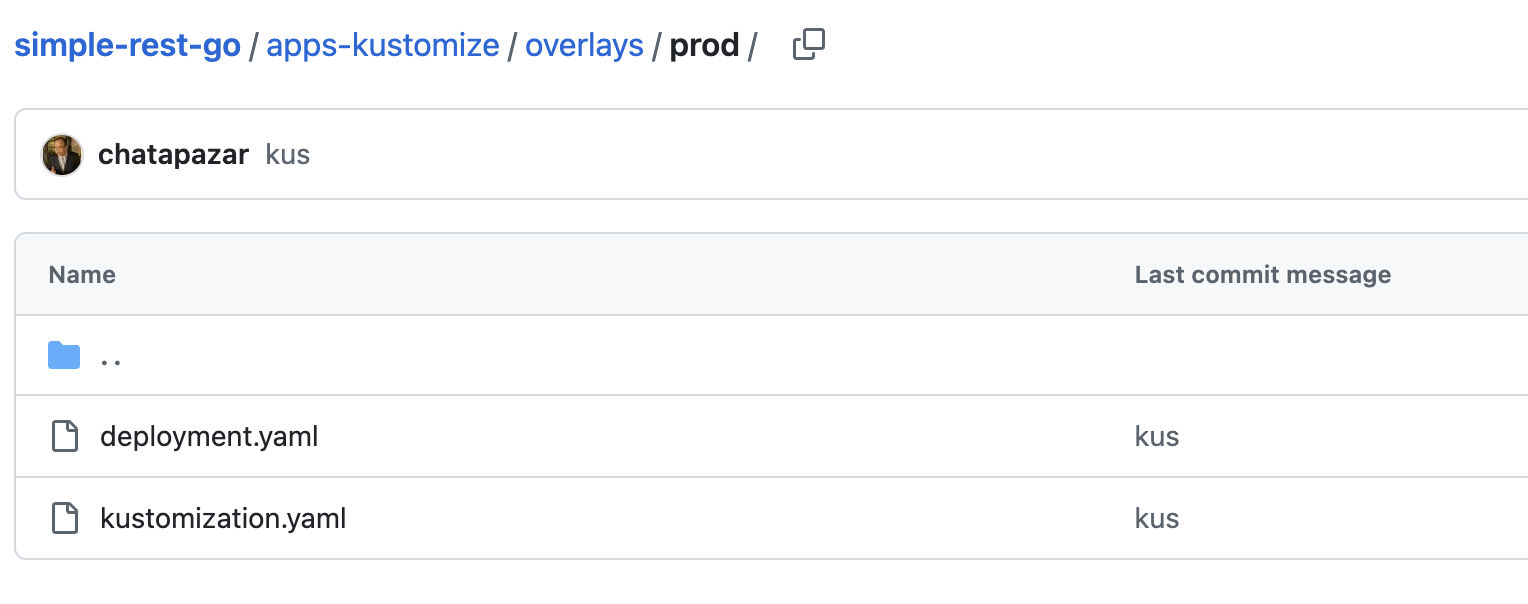1528x604 pixels.
Task: Open the chatapazar username link
Action: tap(173, 155)
